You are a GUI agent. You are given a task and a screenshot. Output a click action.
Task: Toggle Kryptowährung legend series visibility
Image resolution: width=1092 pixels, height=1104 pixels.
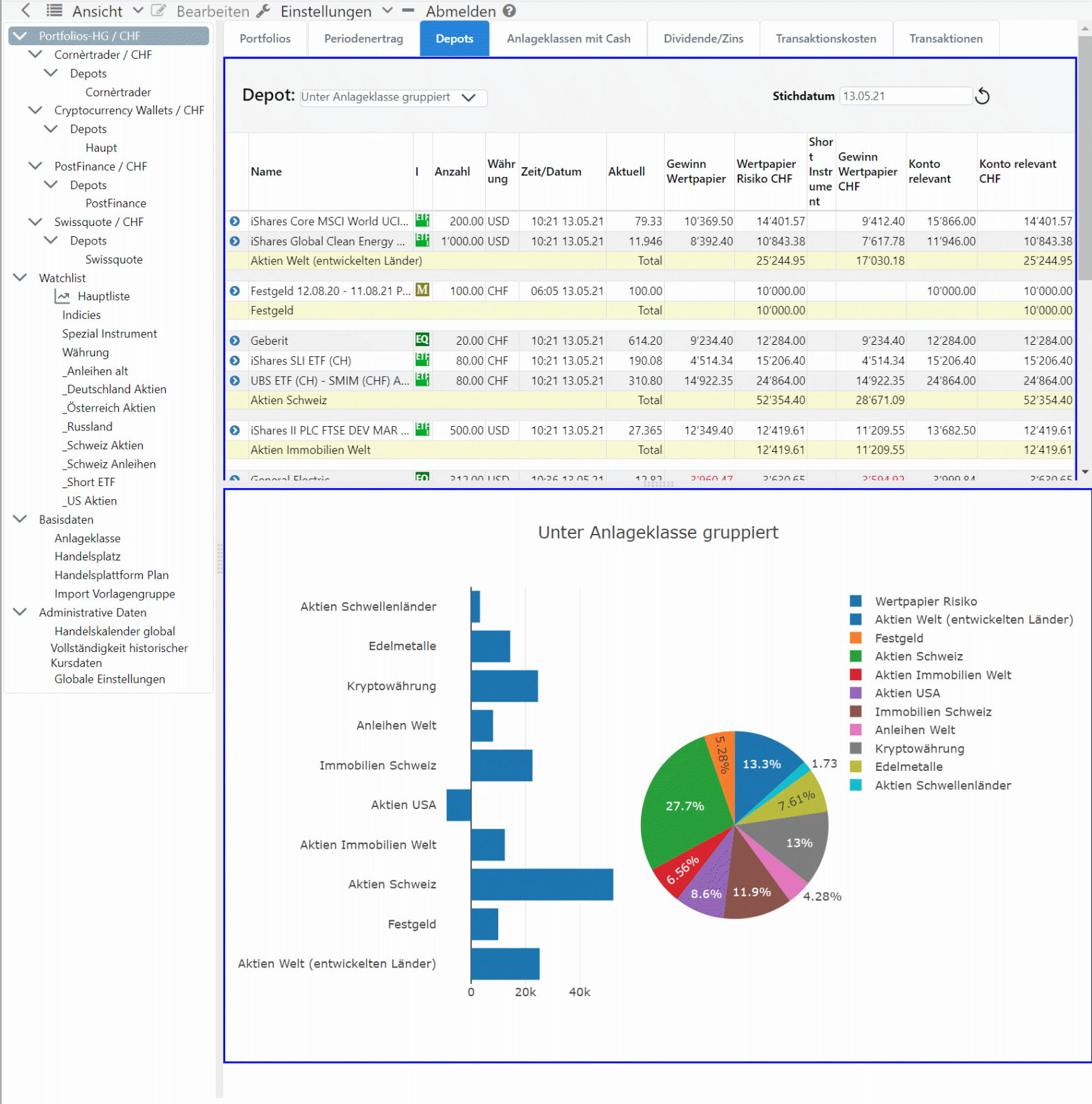click(x=919, y=748)
